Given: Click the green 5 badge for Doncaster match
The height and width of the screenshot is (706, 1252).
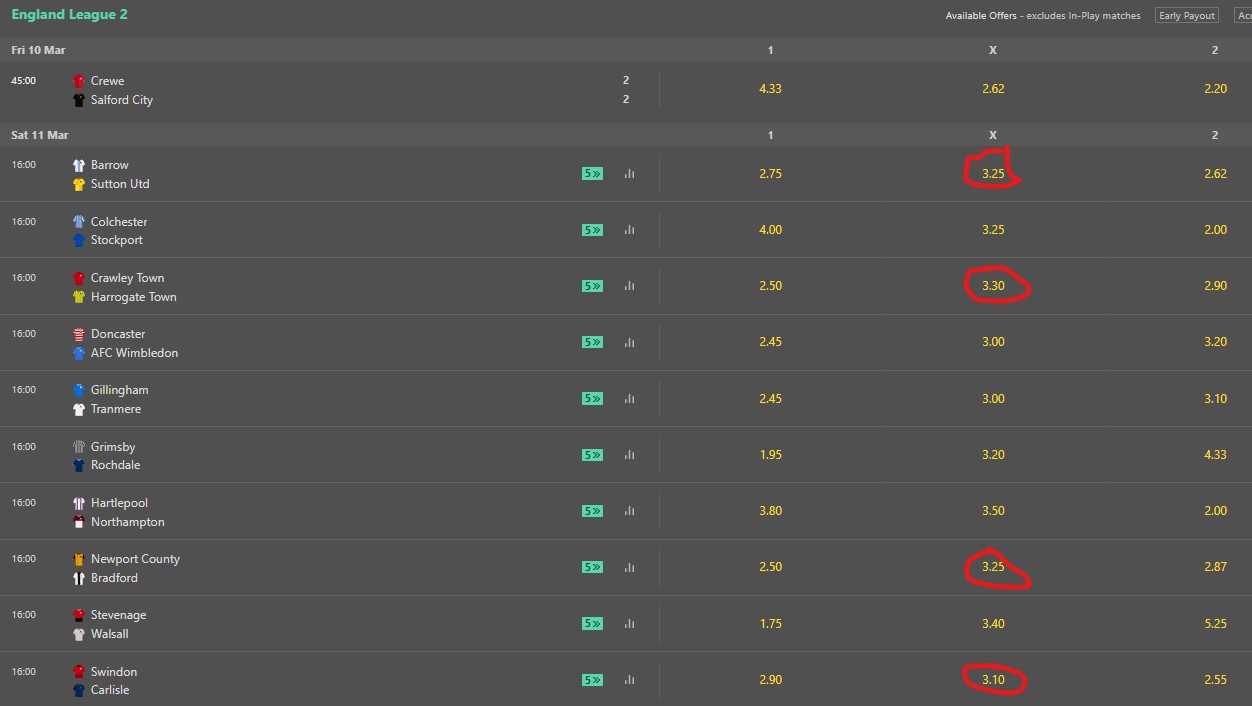Looking at the screenshot, I should pyautogui.click(x=593, y=342).
